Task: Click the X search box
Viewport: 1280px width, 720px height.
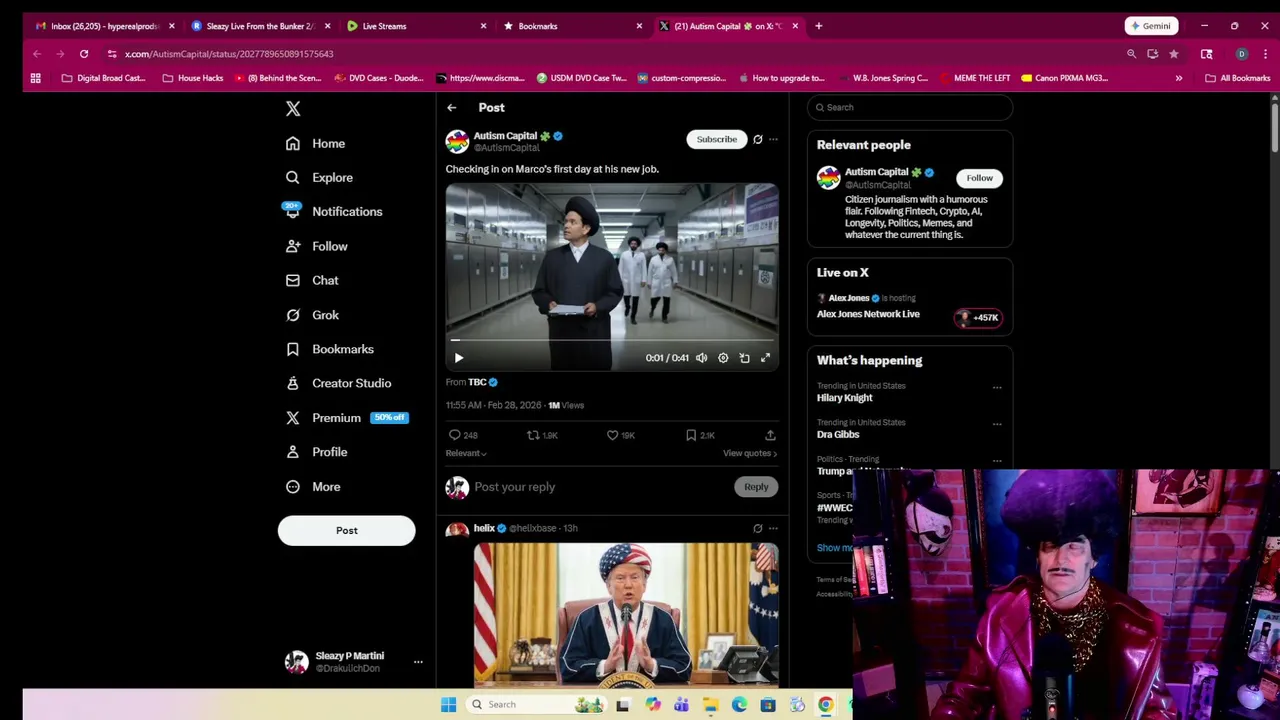Action: coord(910,107)
